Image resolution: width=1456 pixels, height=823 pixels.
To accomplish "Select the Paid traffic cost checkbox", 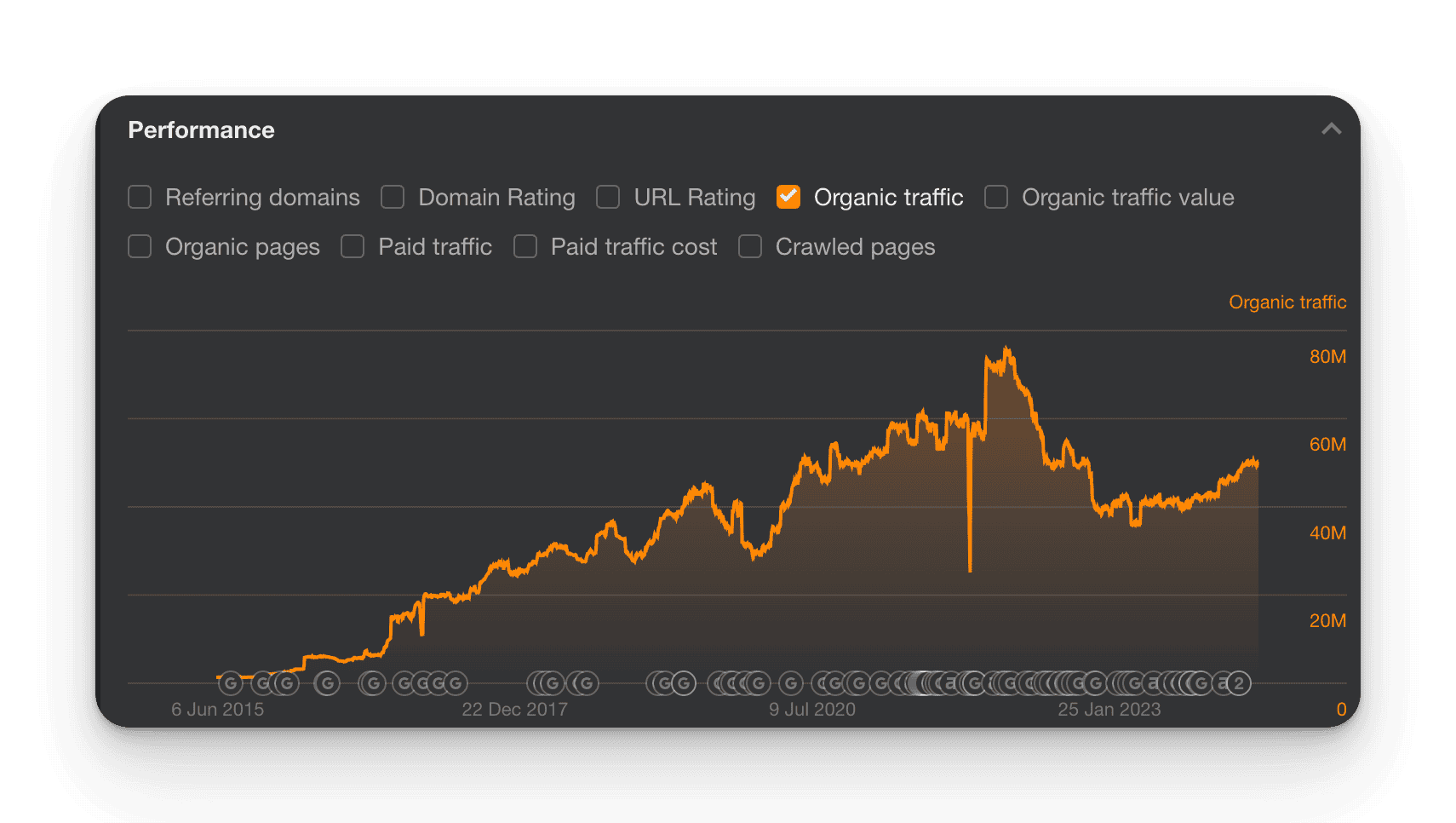I will coord(525,247).
